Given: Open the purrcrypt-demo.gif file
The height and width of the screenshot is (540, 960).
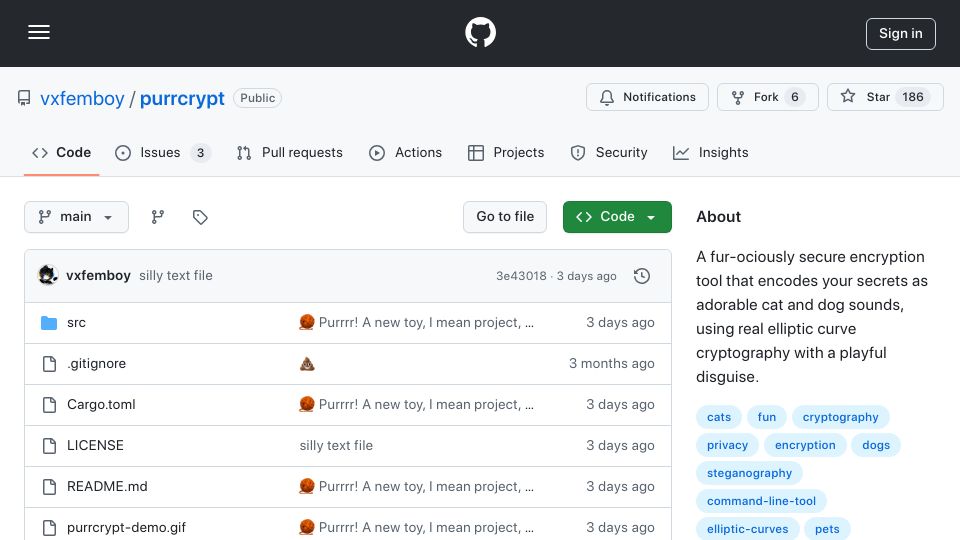Looking at the screenshot, I should [126, 528].
